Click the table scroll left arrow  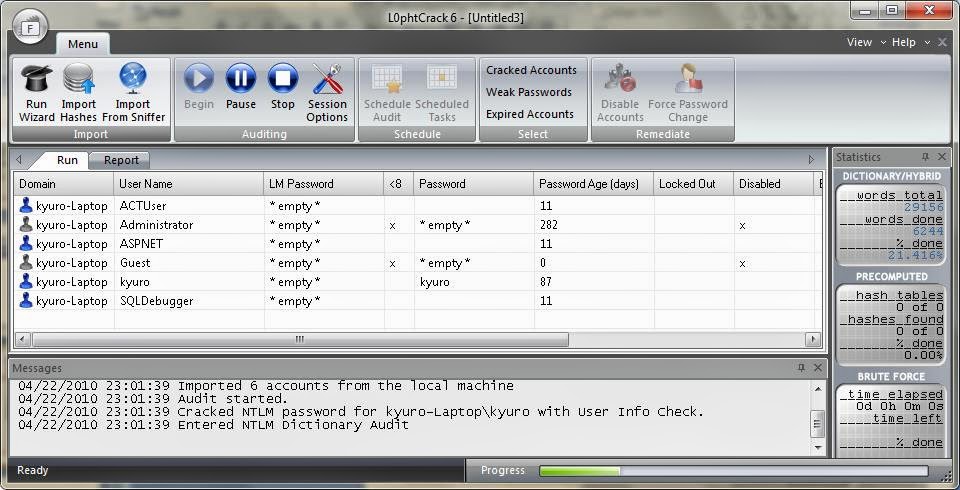(23, 339)
